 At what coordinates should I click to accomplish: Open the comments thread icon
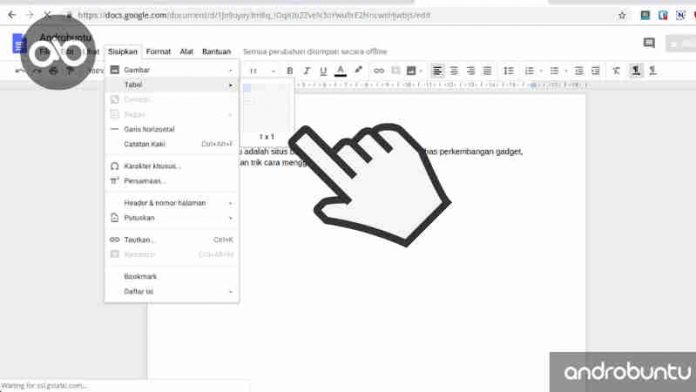click(649, 43)
